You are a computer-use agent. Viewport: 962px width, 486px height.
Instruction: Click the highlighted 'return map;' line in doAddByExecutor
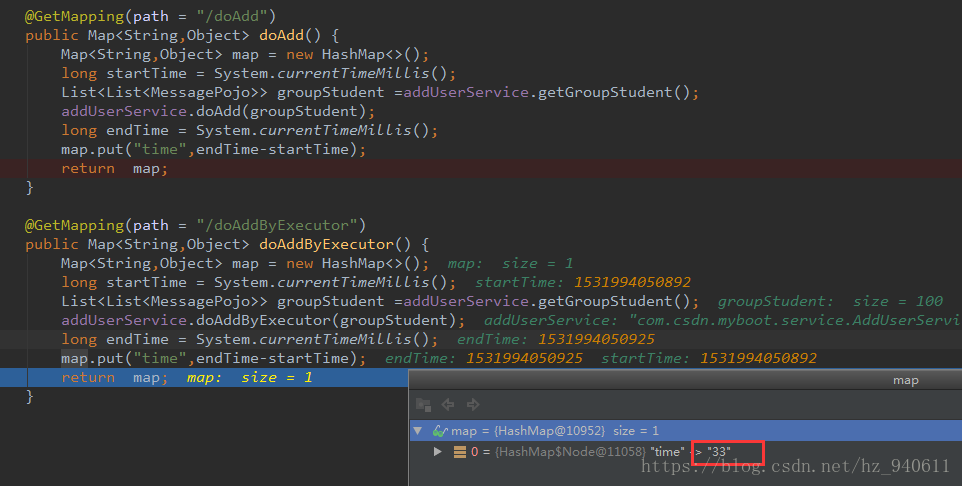(x=204, y=377)
